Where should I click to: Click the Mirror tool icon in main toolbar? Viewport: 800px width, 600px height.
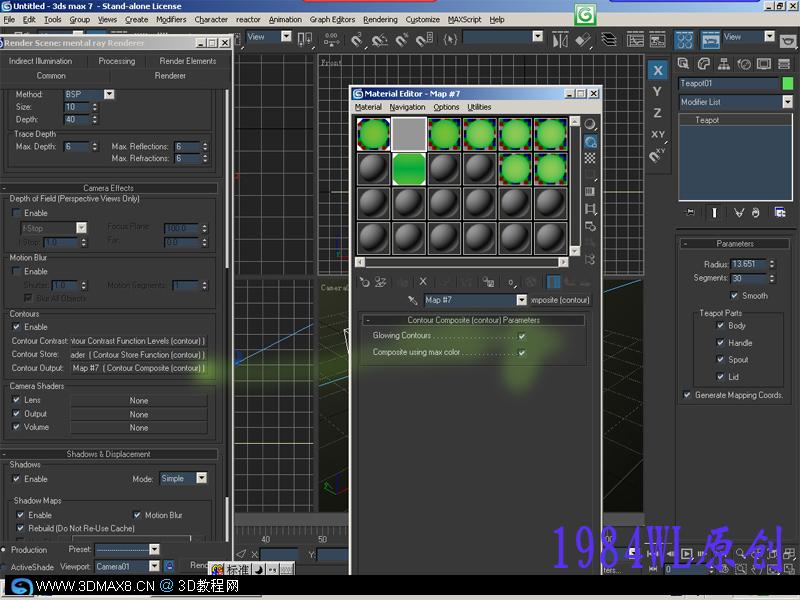(560, 40)
